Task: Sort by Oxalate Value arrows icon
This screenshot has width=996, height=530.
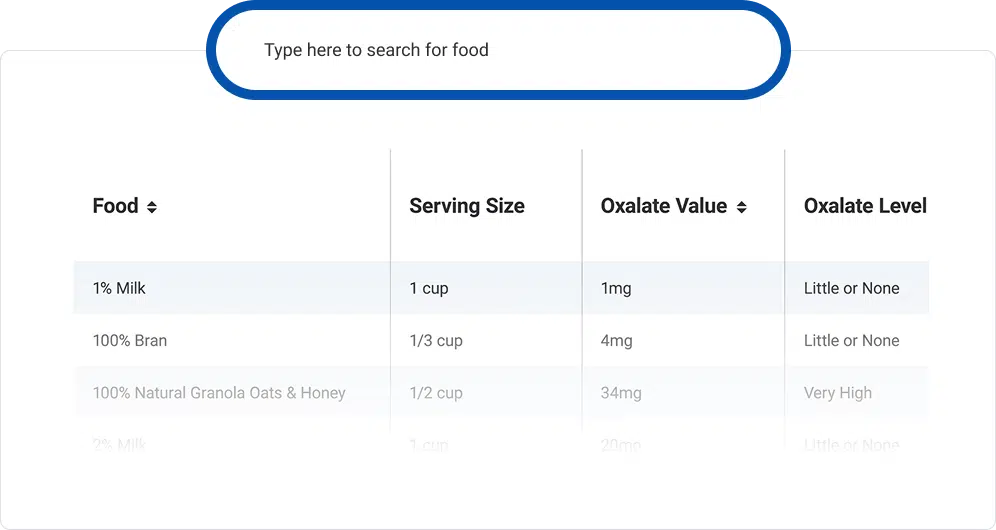Action: point(741,207)
